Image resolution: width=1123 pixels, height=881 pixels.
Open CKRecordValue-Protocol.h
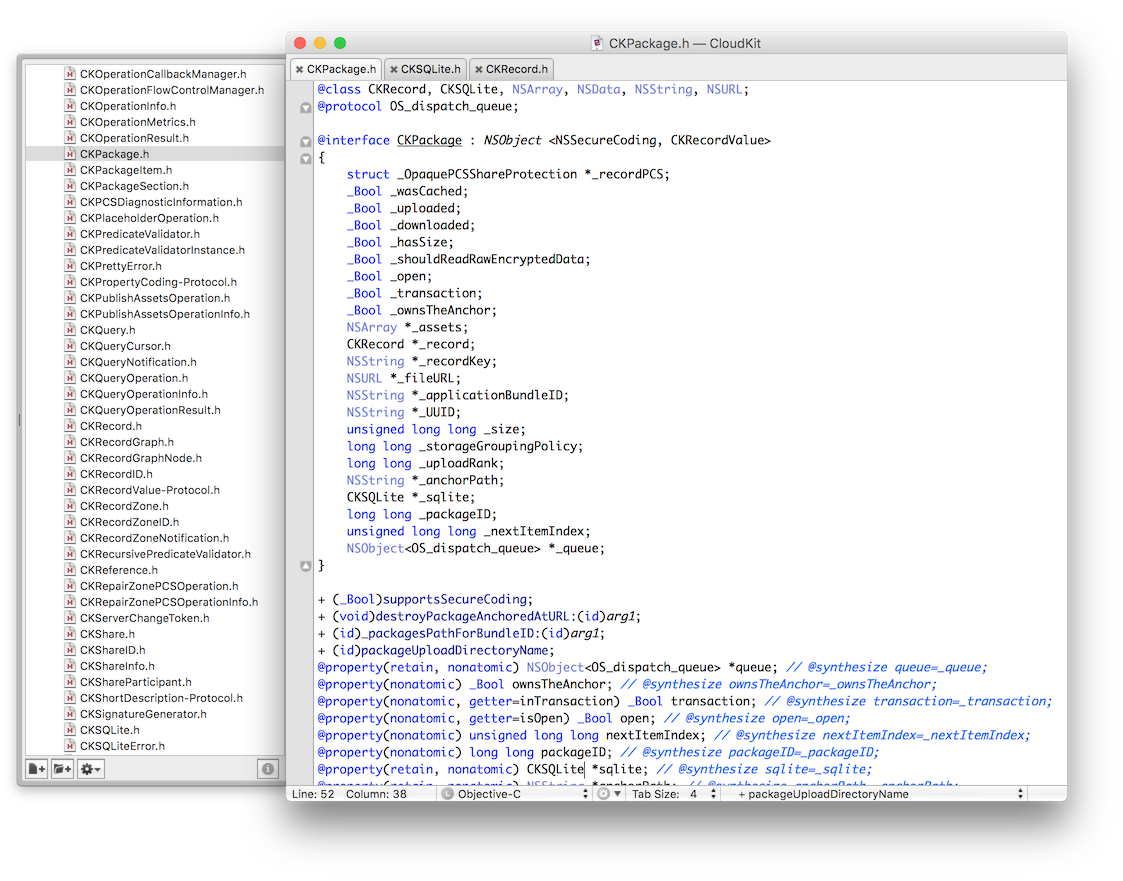[x=150, y=490]
